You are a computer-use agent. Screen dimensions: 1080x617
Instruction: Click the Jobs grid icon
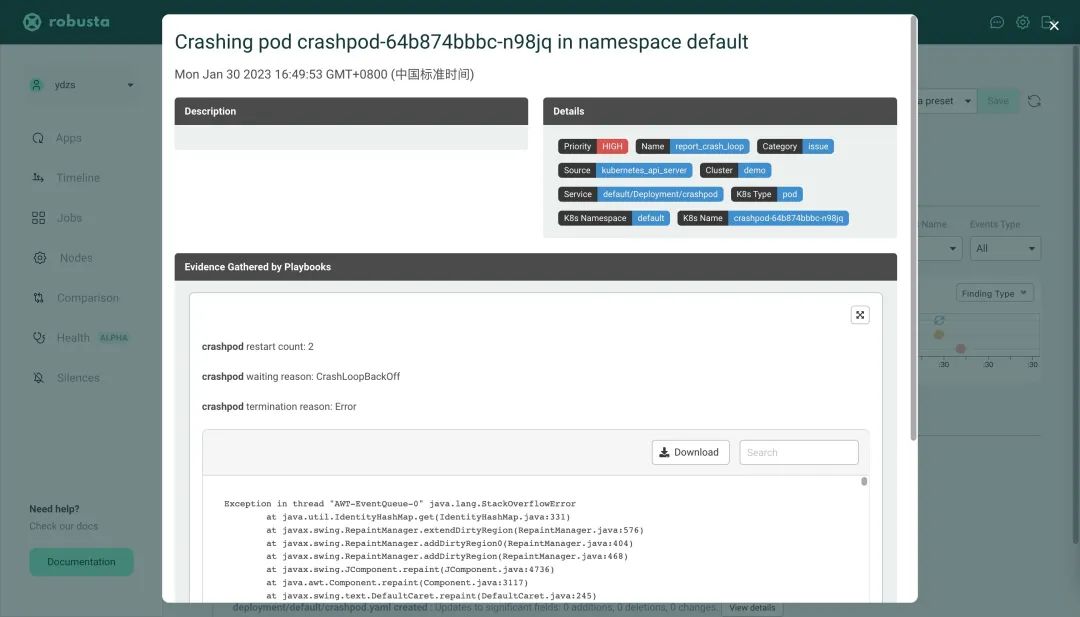[x=38, y=218]
